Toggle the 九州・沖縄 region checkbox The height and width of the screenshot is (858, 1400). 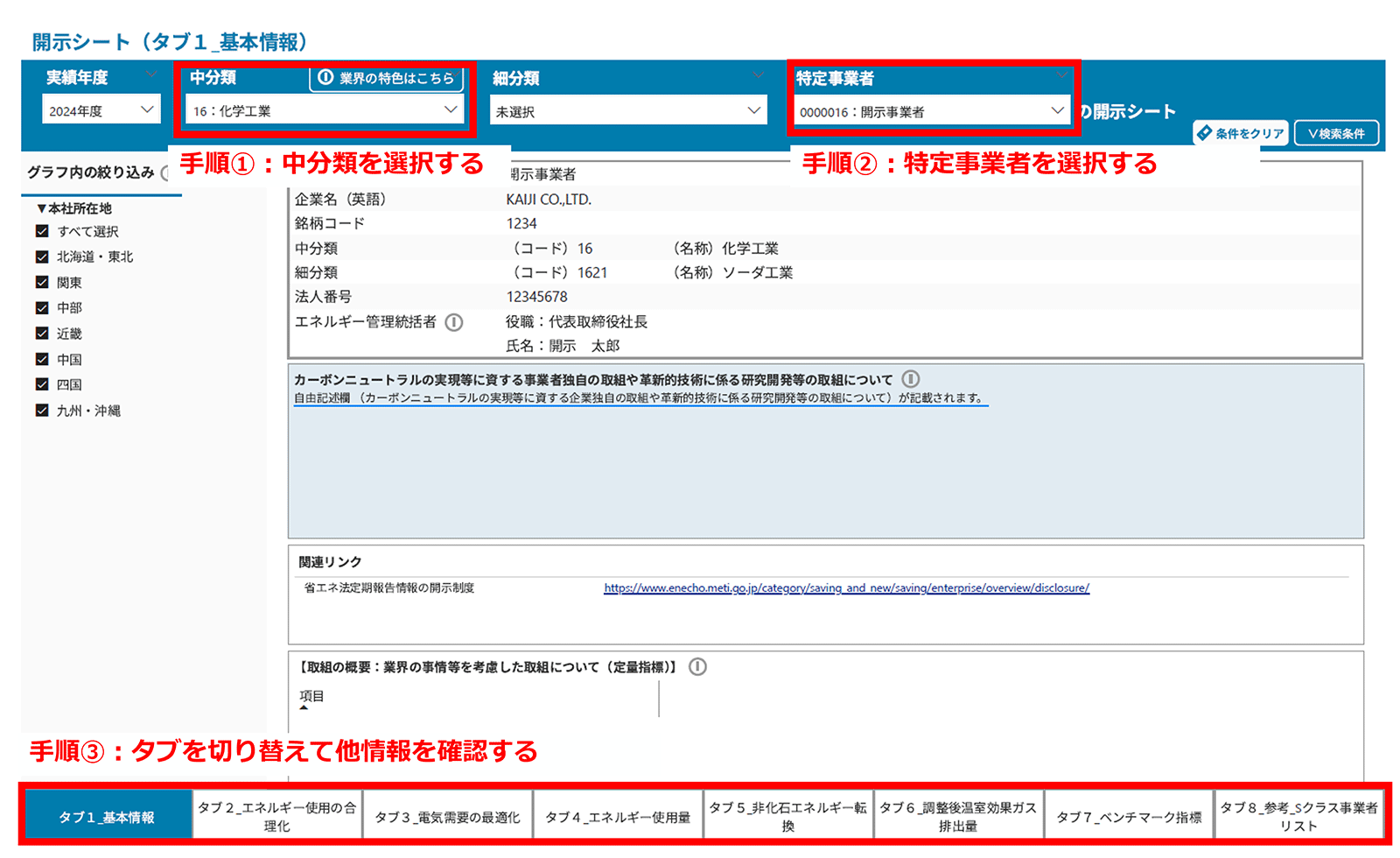pyautogui.click(x=42, y=410)
